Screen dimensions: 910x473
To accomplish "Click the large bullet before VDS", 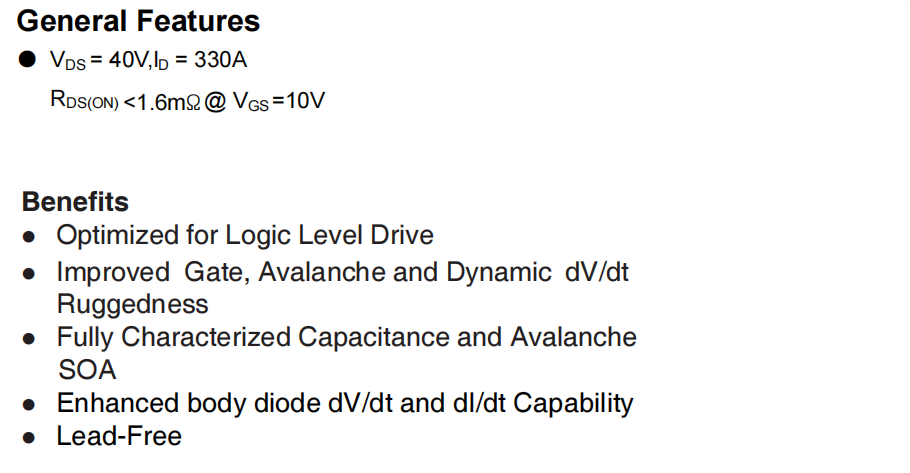I will point(26,60).
